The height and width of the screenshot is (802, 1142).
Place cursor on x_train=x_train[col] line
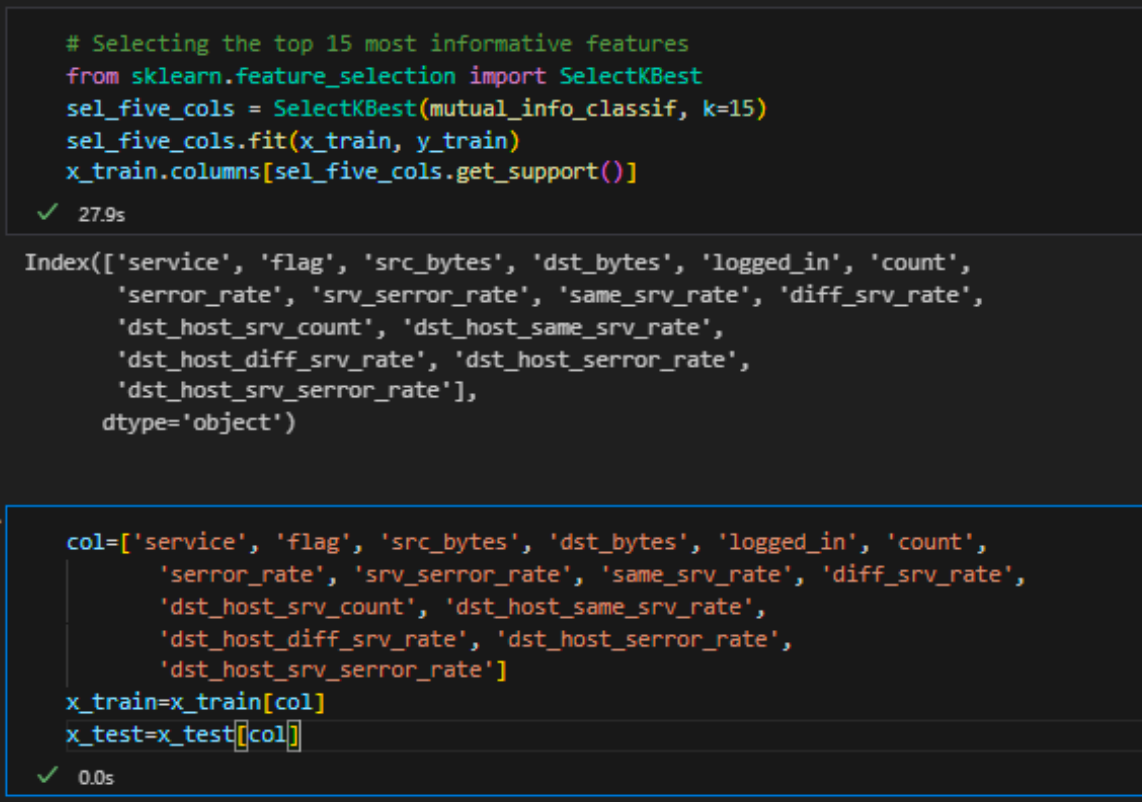pos(195,703)
